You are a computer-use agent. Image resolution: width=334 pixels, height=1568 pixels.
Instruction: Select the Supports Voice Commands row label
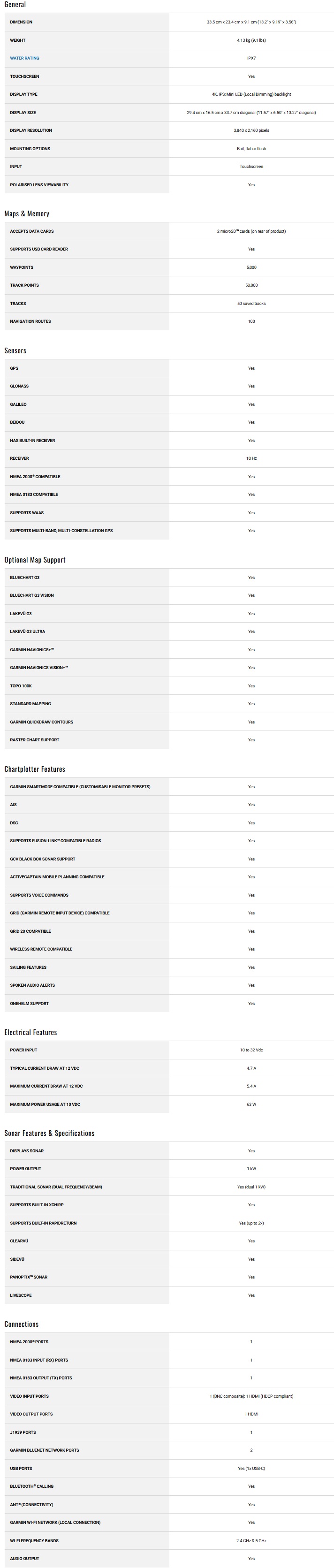(x=39, y=895)
